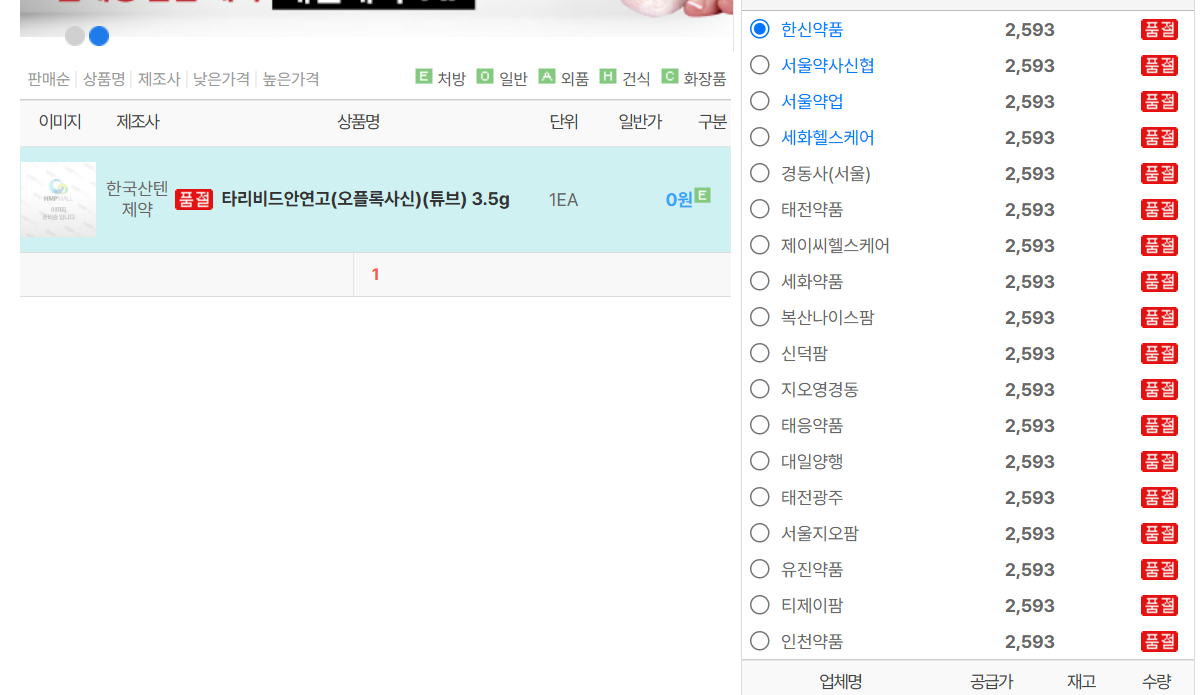
Task: Click the 공급가 column header
Action: (x=991, y=682)
